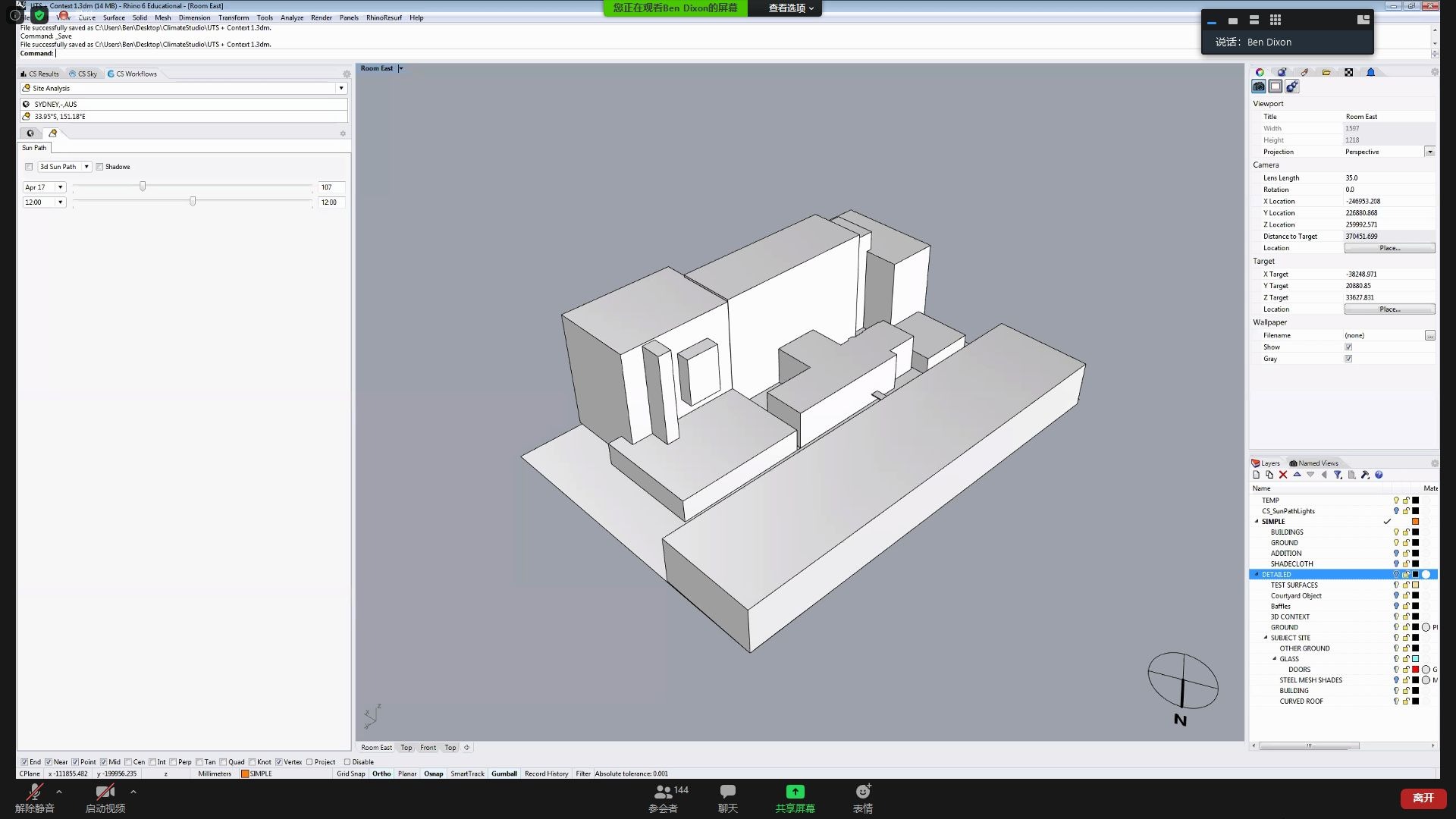Open the Site Analysis workflow dropdown
The width and height of the screenshot is (1456, 819).
[x=341, y=88]
